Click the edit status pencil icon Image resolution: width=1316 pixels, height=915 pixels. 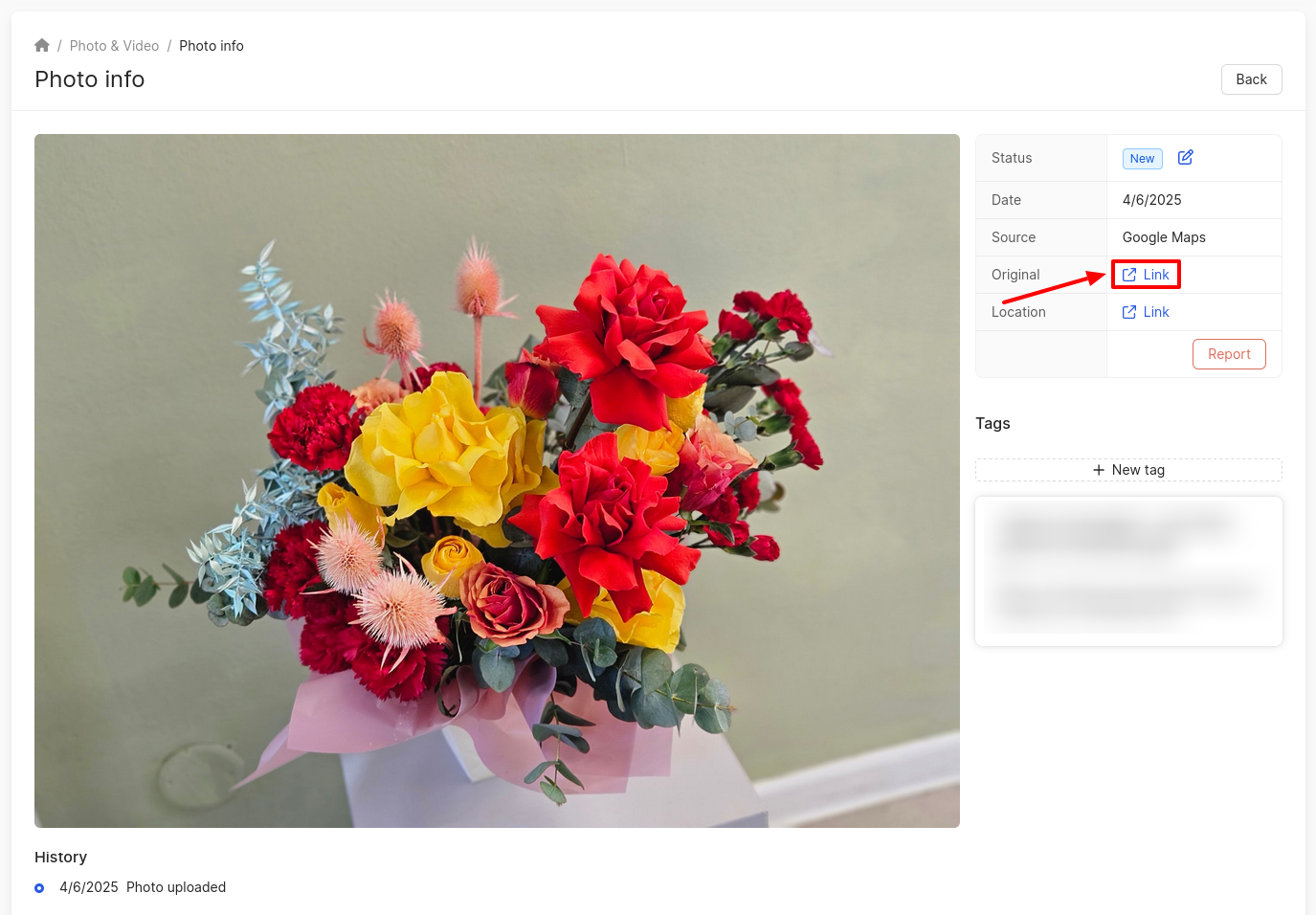pos(1185,158)
